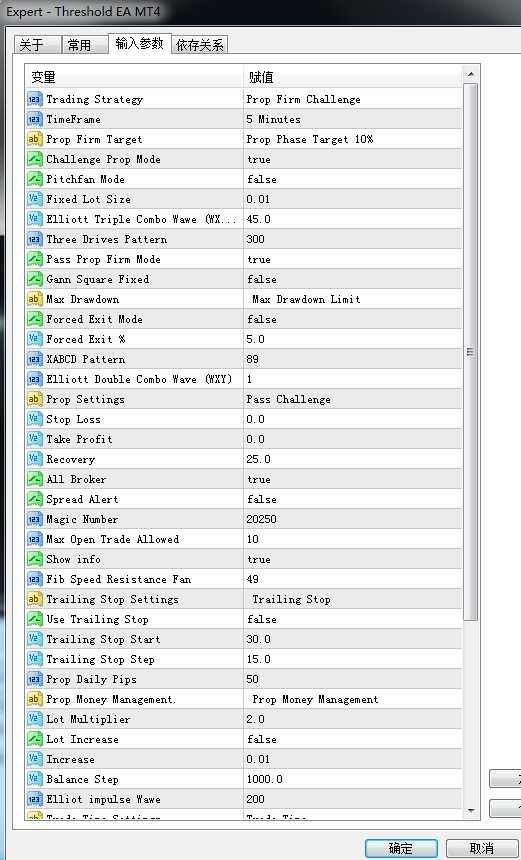Open Show info true value dropdown

tap(353, 559)
